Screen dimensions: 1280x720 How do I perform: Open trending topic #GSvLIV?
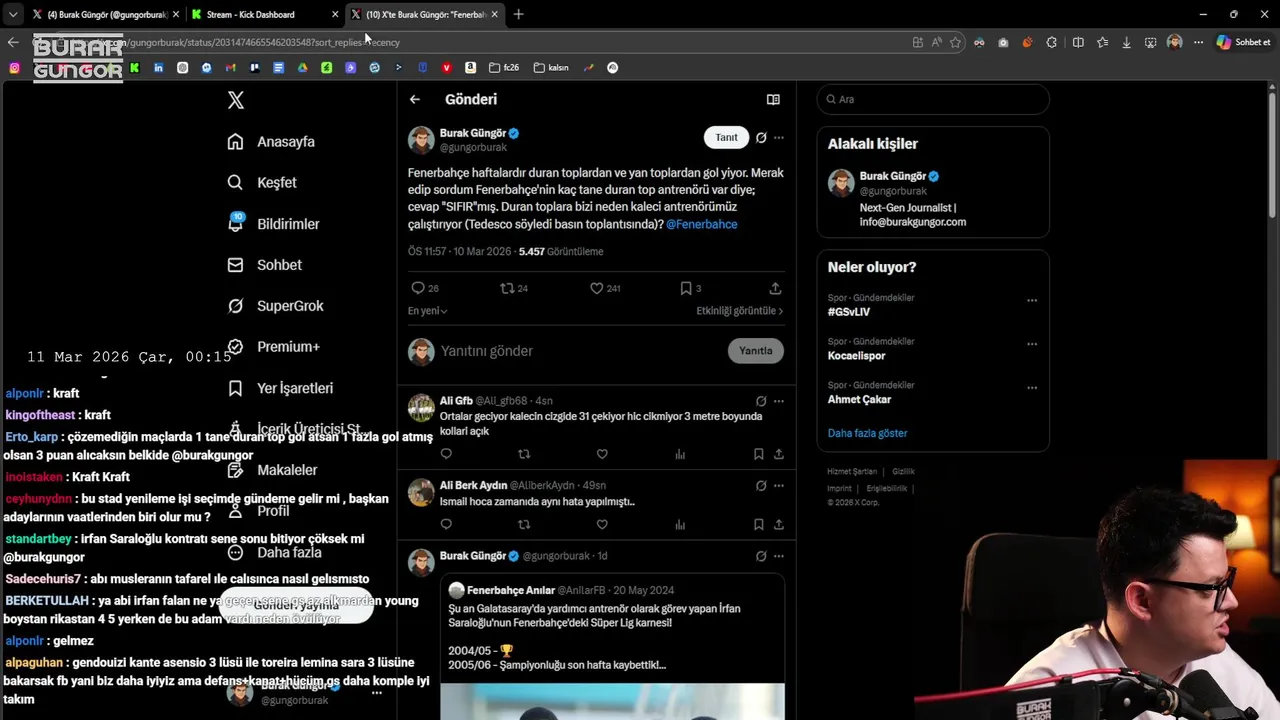tap(849, 312)
